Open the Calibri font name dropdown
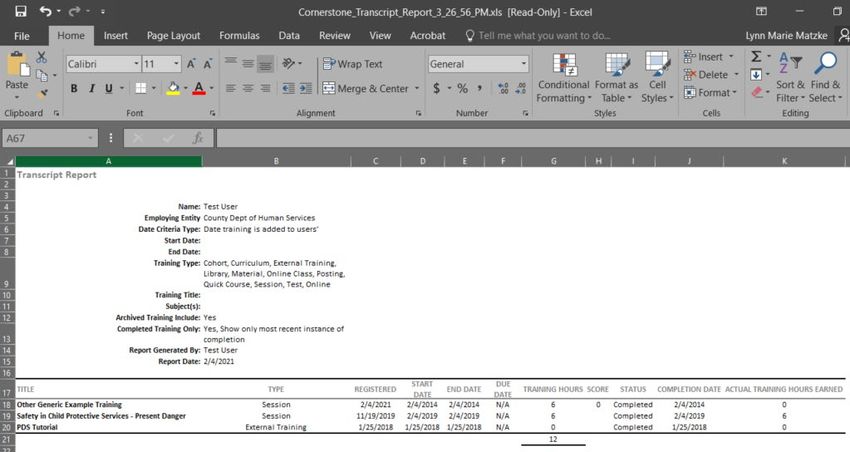Viewport: 850px width, 452px height. [136, 64]
